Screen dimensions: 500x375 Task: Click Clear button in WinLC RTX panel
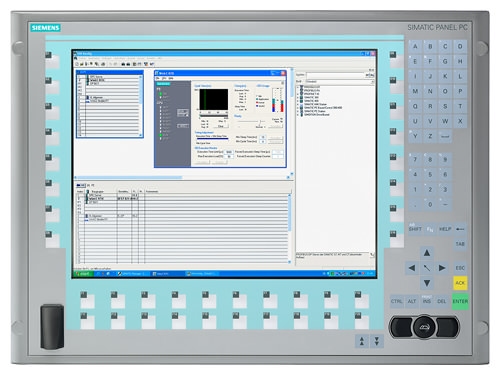coord(221,126)
